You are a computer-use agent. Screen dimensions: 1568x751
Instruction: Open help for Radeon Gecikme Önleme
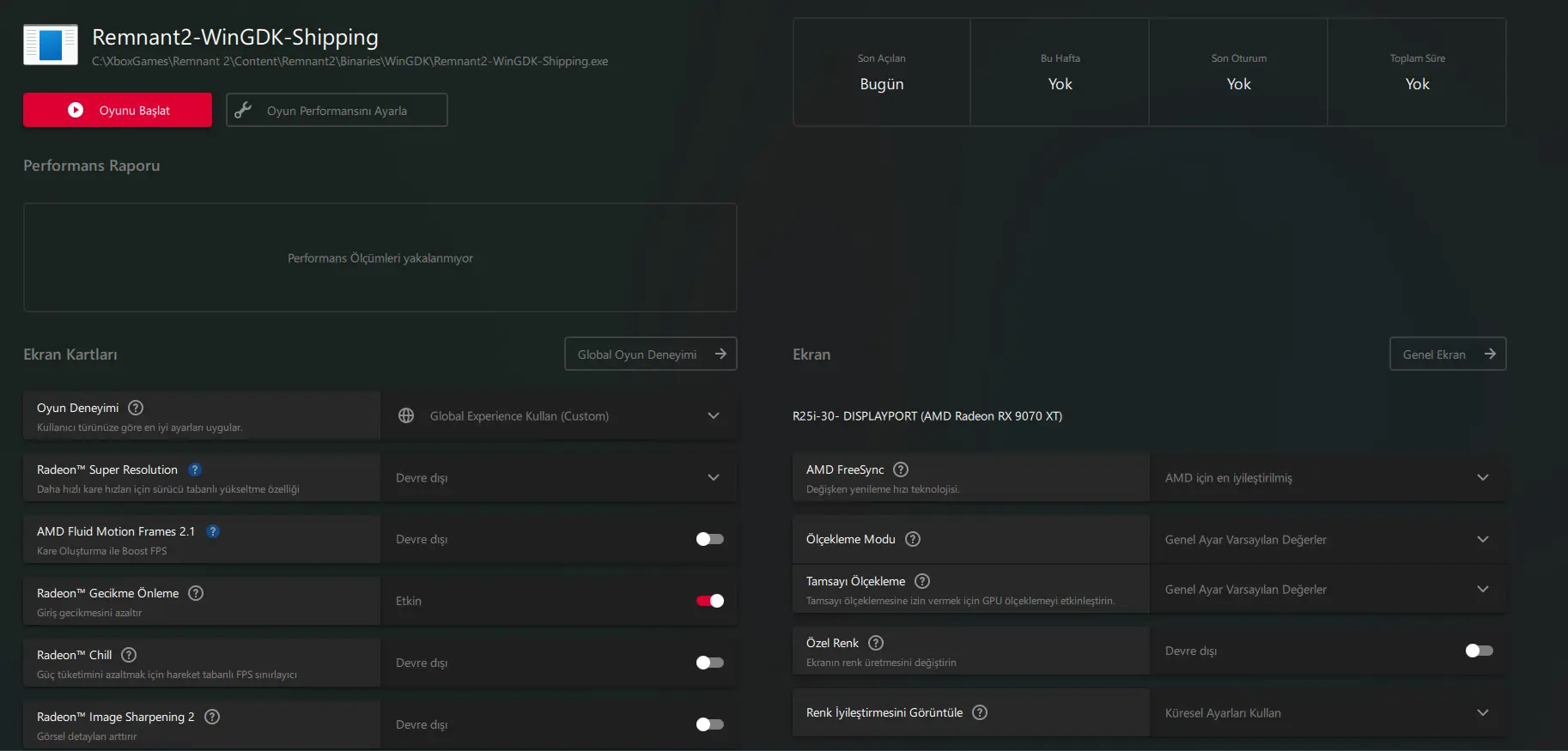(196, 593)
